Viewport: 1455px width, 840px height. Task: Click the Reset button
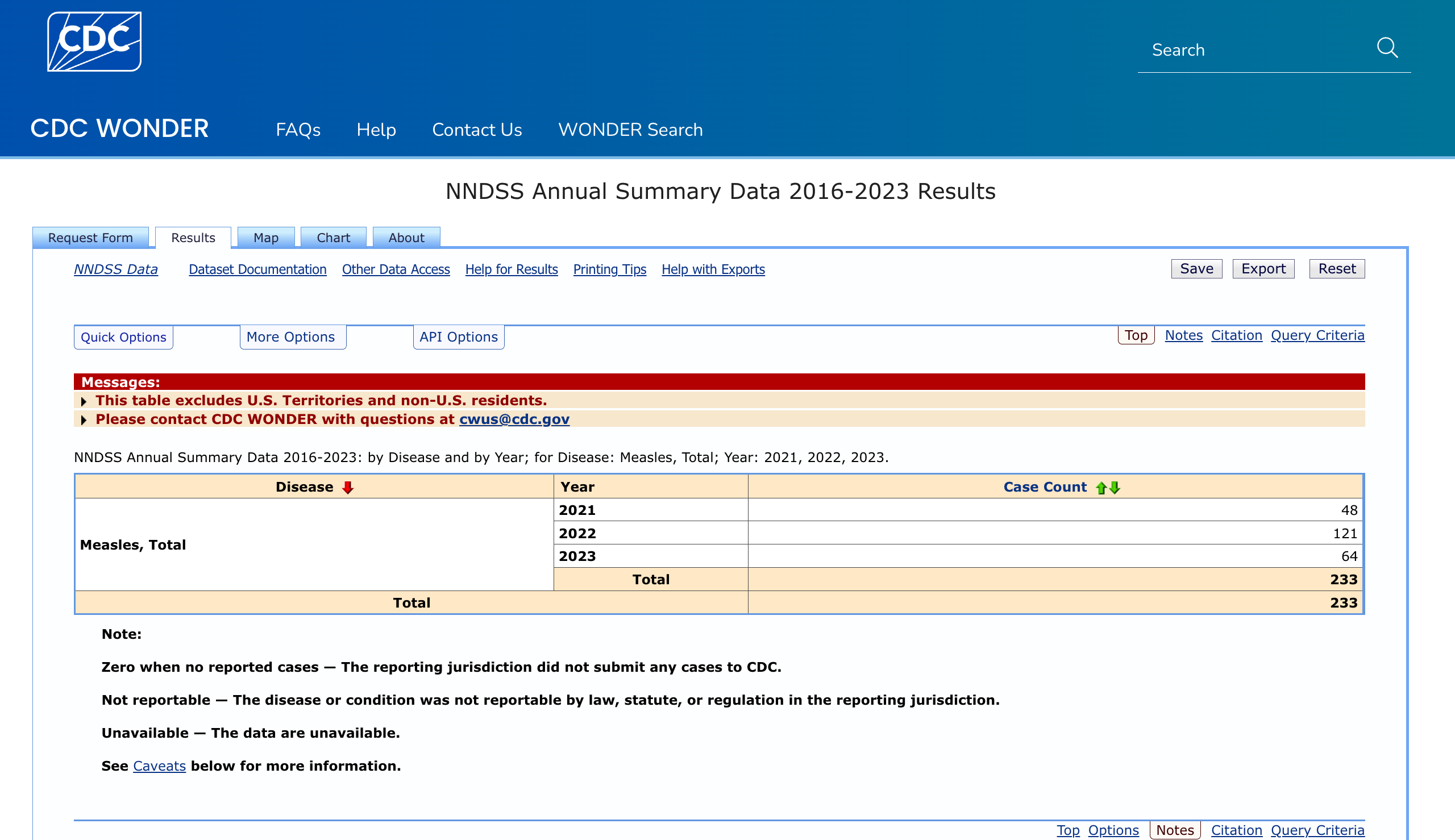(1337, 269)
